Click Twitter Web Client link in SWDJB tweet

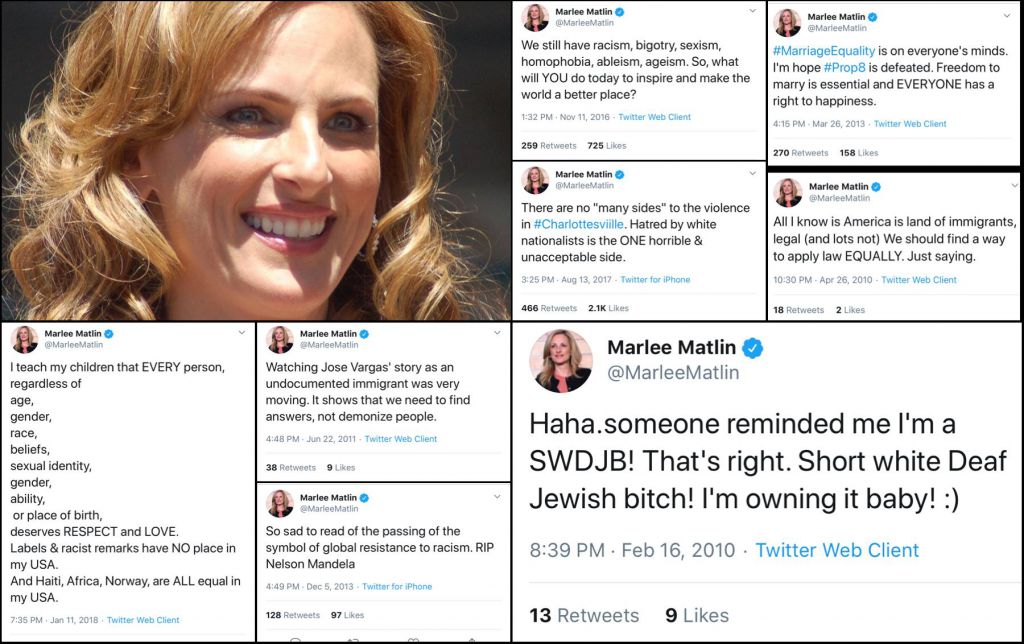click(837, 550)
